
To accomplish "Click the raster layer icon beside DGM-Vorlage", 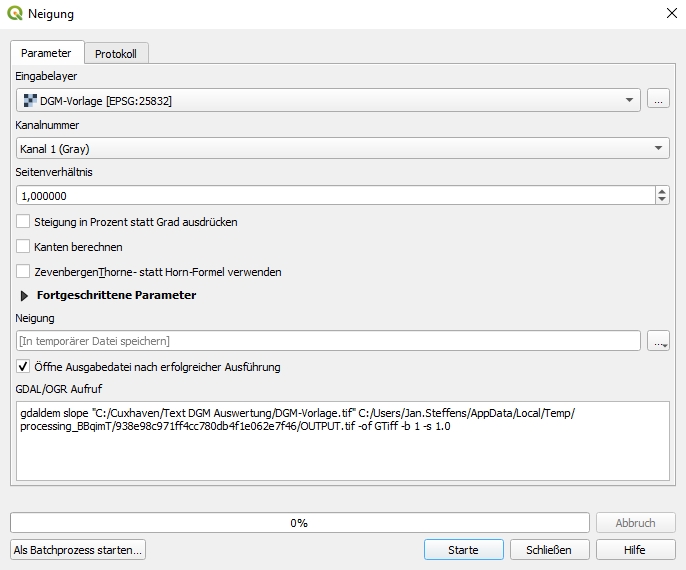I will [x=29, y=100].
